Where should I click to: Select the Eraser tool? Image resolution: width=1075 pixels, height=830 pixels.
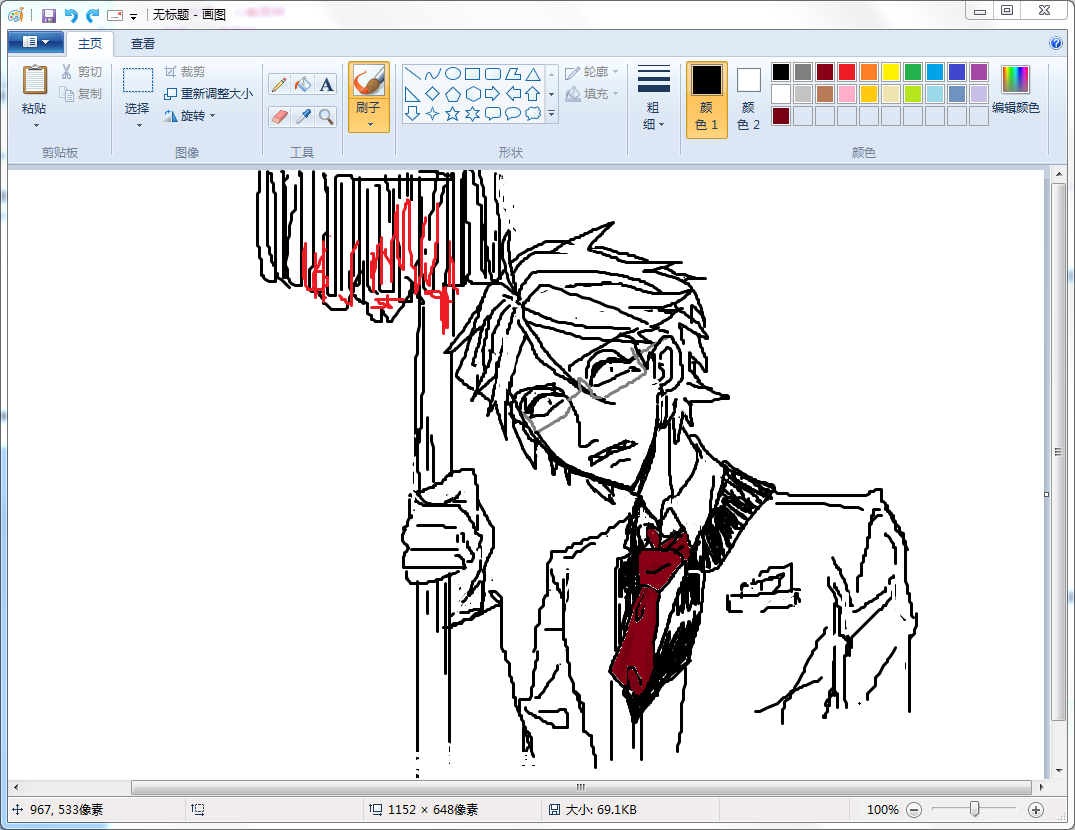(279, 117)
